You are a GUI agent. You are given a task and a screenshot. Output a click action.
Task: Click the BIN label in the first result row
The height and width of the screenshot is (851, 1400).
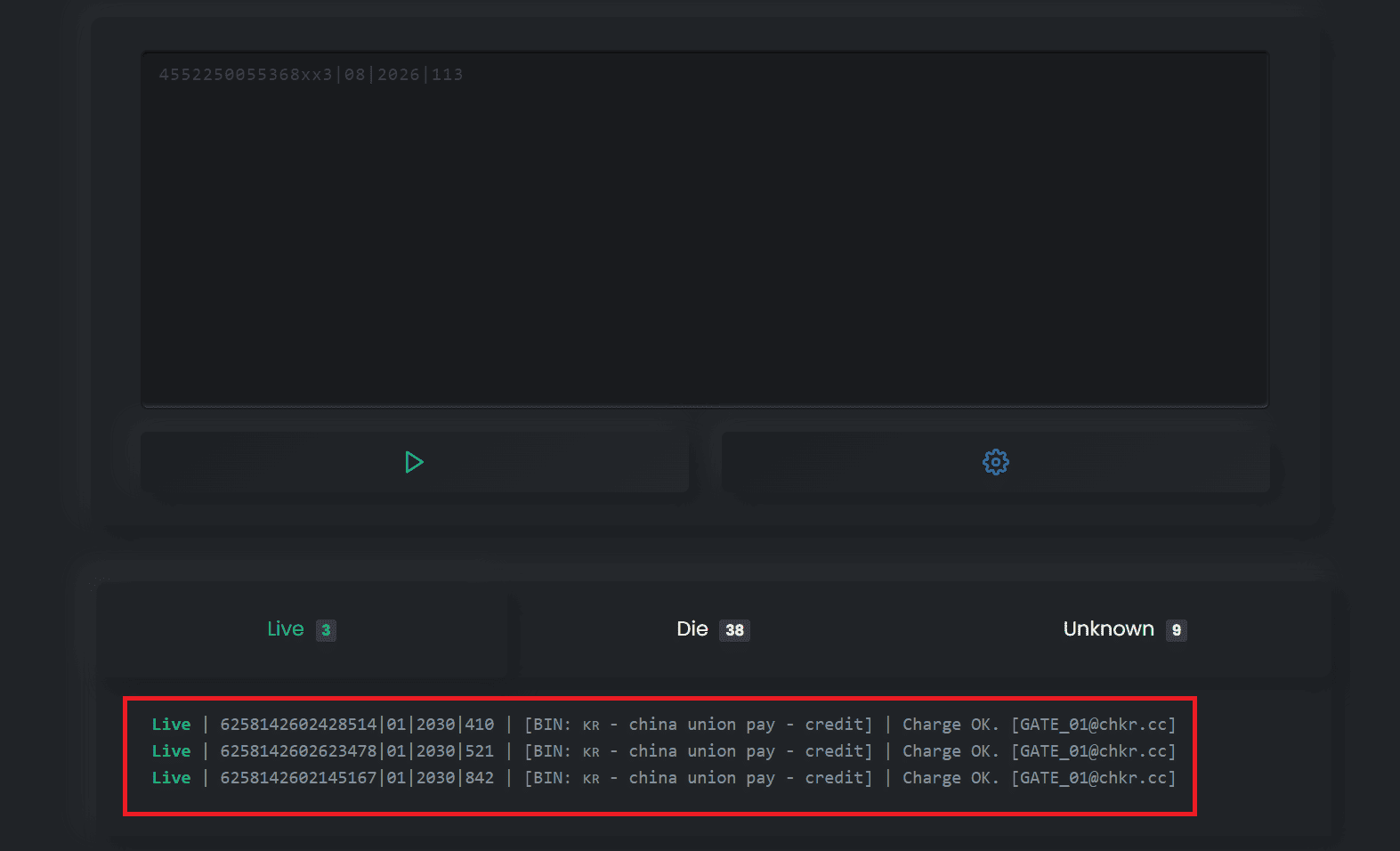pyautogui.click(x=548, y=725)
